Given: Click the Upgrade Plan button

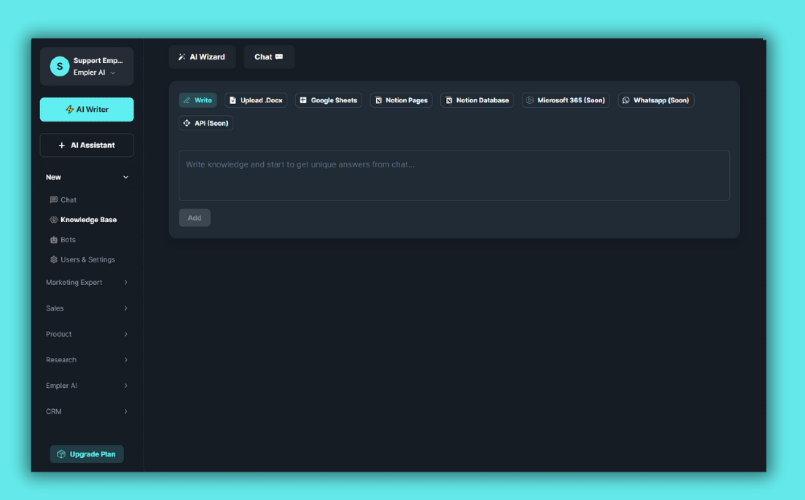Looking at the screenshot, I should (87, 454).
